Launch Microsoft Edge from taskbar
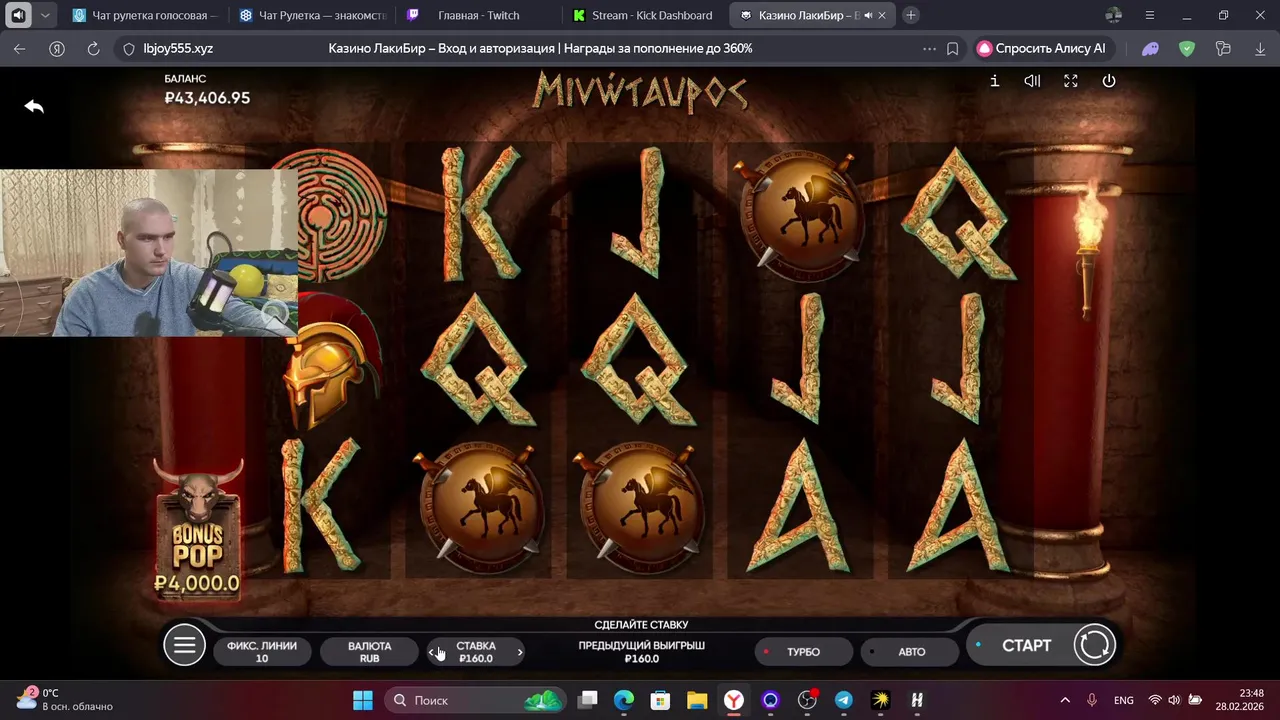 624,700
